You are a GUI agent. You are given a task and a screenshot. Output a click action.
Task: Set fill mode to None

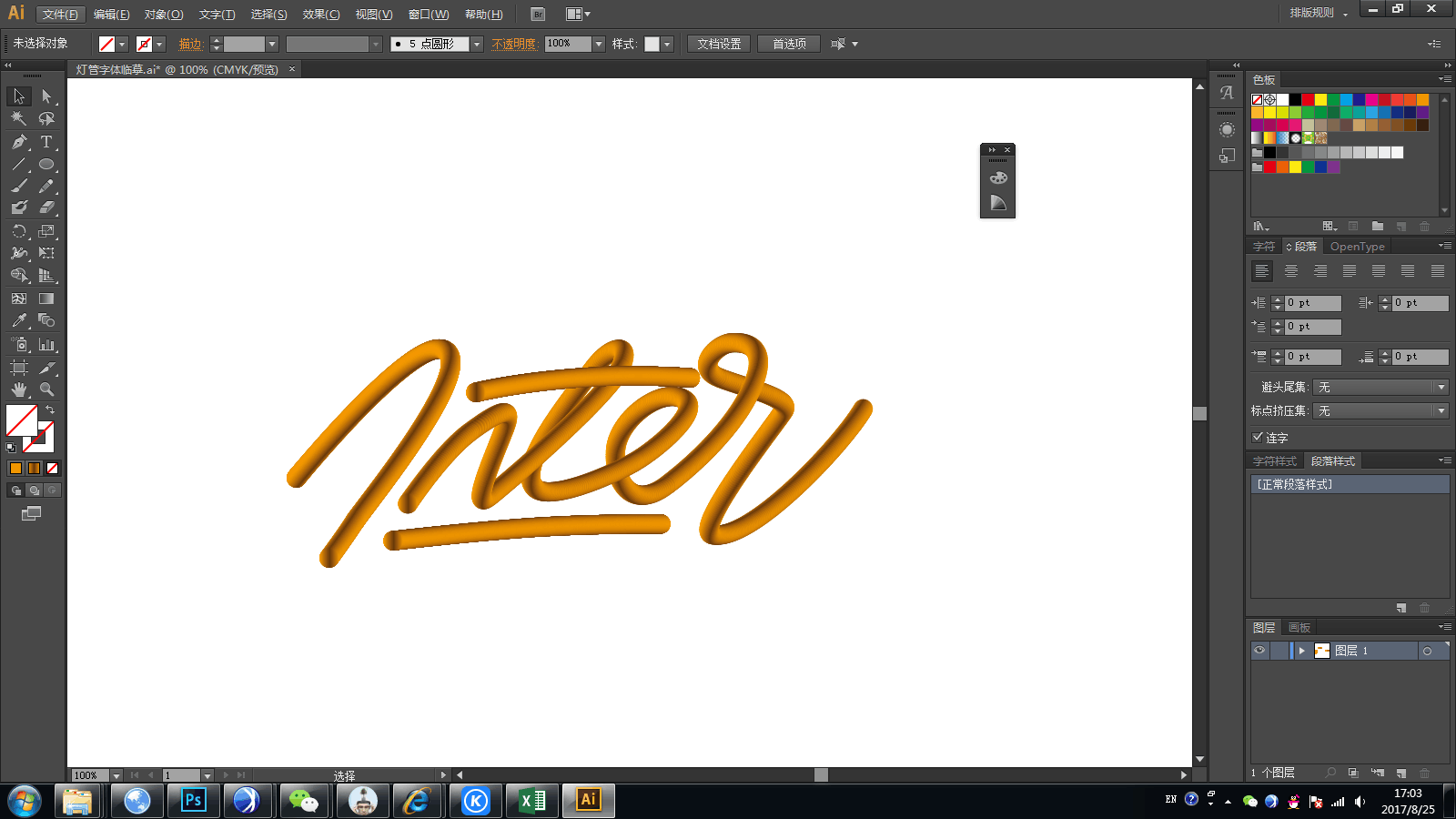click(x=52, y=468)
